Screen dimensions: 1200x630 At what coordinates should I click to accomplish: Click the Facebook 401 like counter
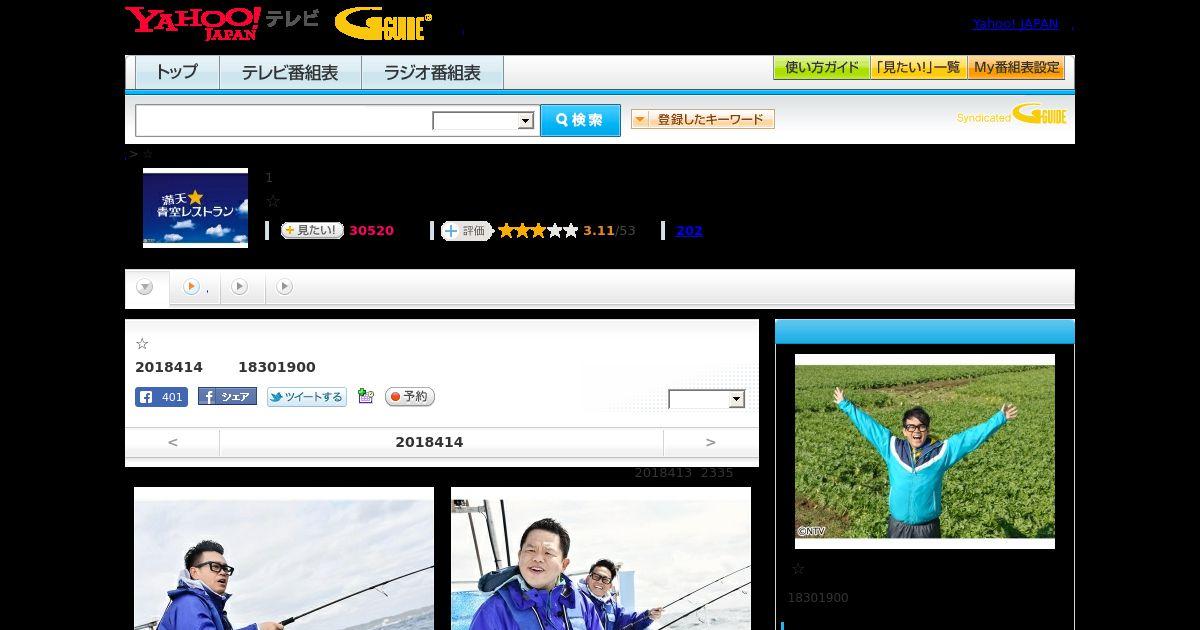[161, 397]
